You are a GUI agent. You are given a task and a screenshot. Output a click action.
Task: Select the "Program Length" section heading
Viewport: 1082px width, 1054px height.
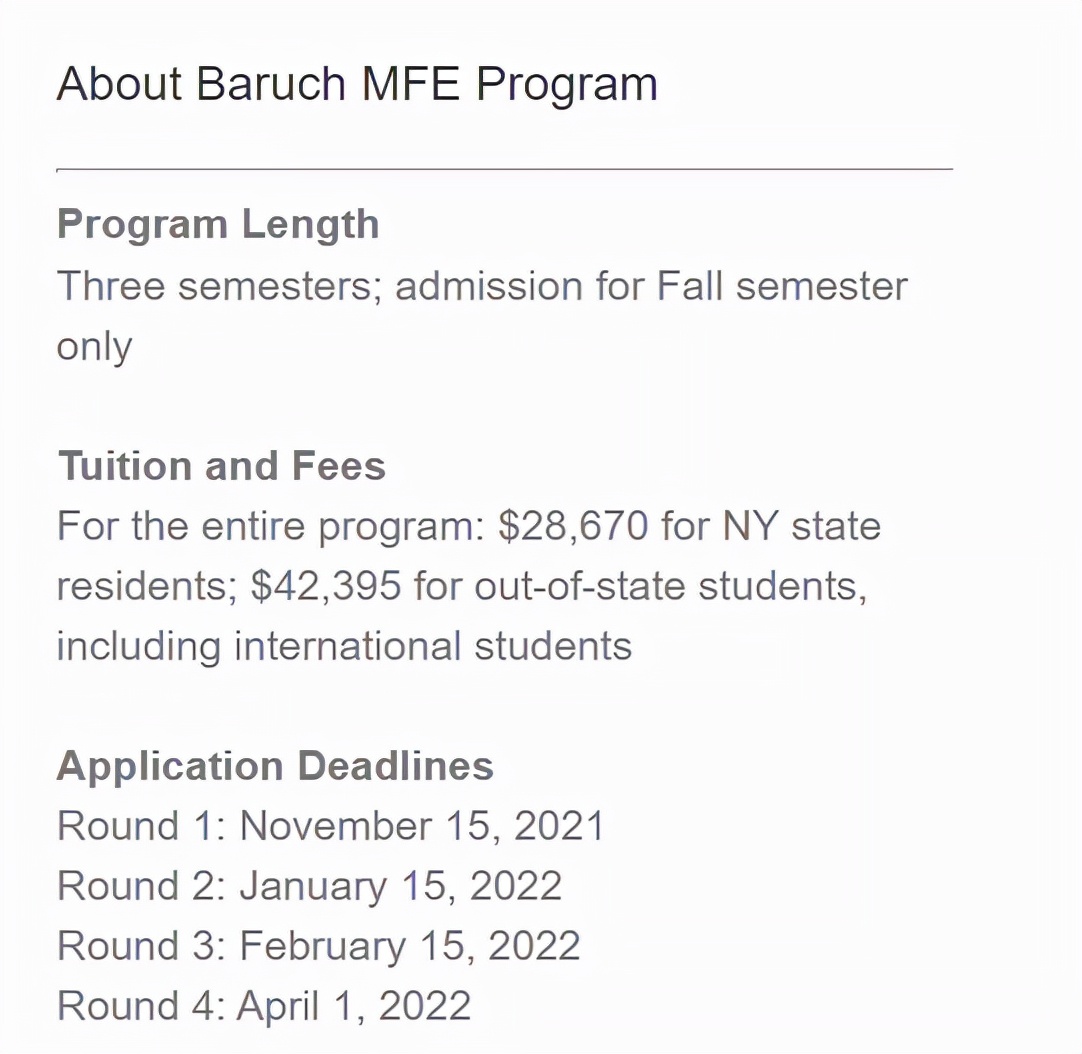click(x=218, y=224)
